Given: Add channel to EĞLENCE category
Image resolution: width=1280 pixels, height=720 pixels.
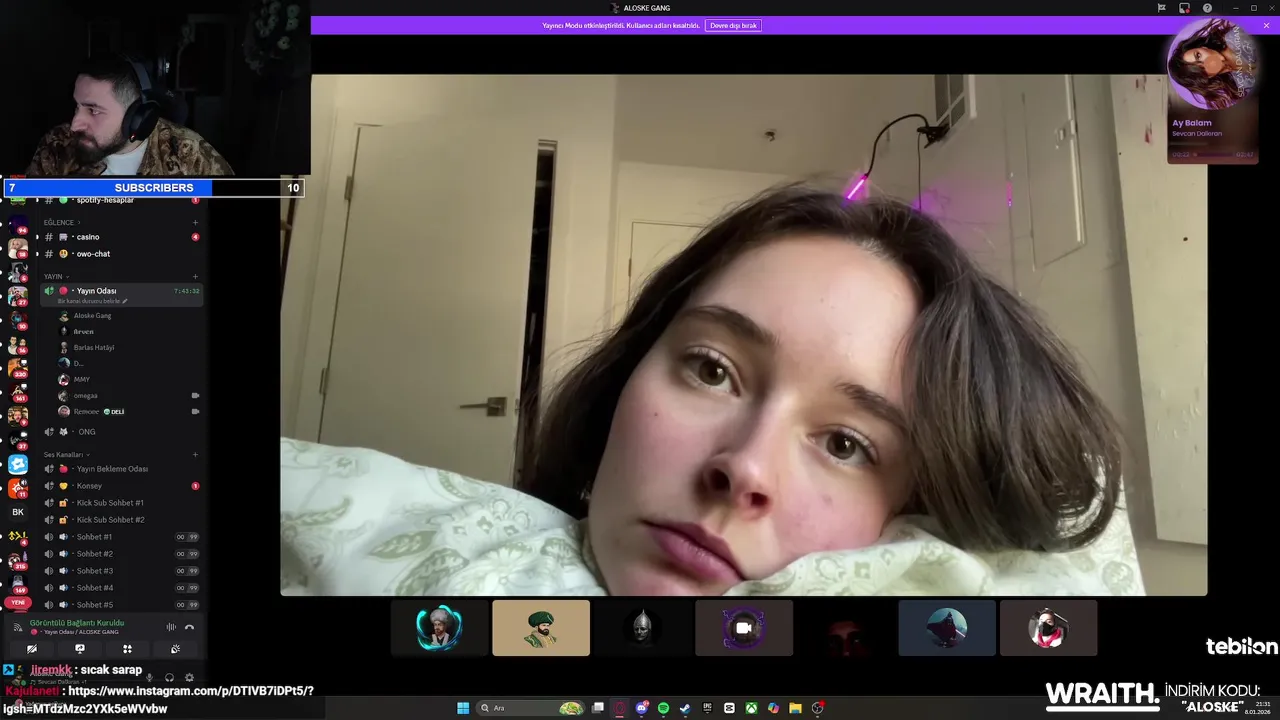Looking at the screenshot, I should click(195, 222).
